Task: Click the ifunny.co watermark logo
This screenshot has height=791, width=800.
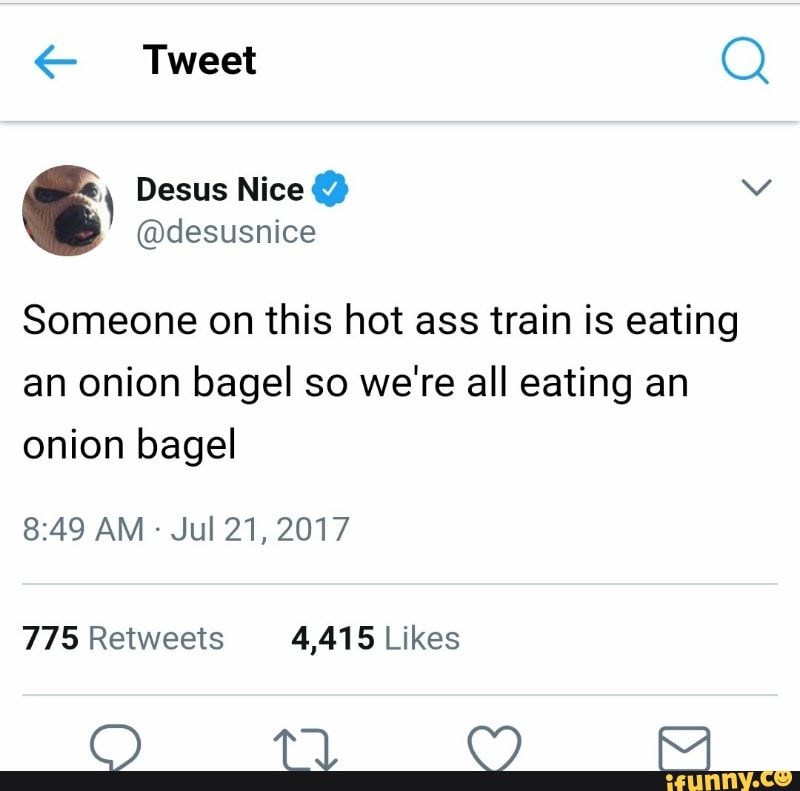Action: (729, 781)
